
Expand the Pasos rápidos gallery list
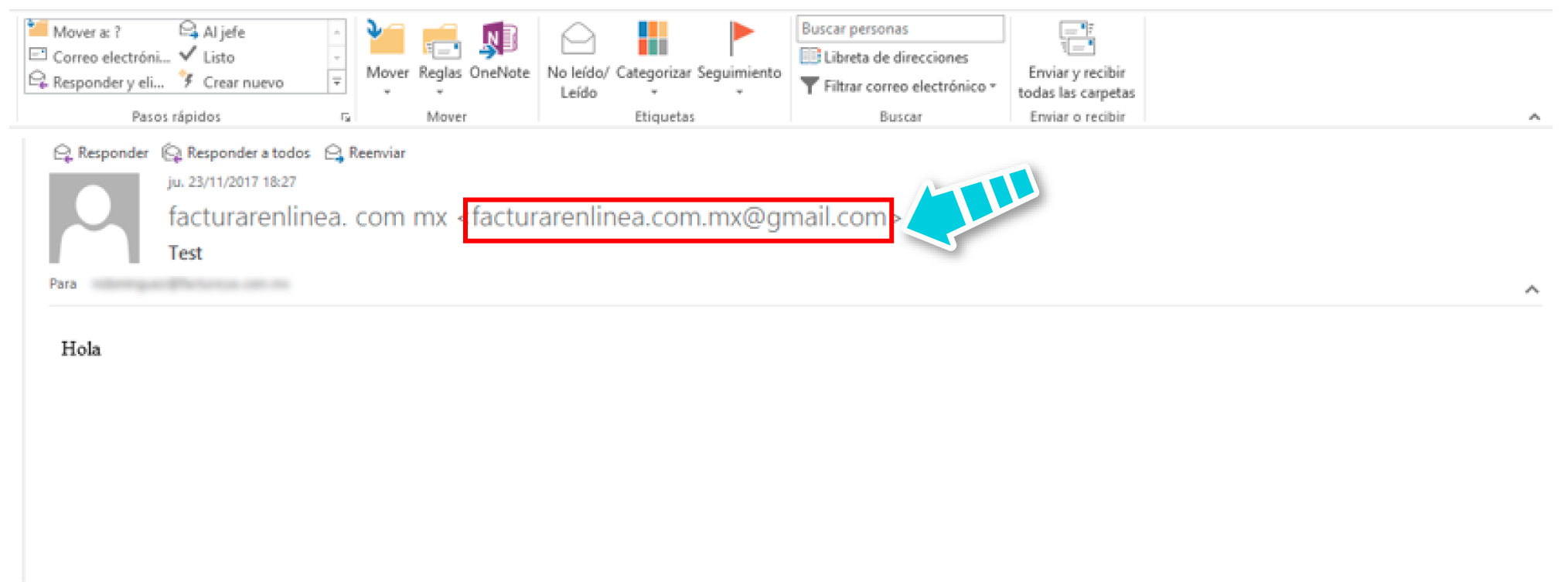tap(337, 81)
